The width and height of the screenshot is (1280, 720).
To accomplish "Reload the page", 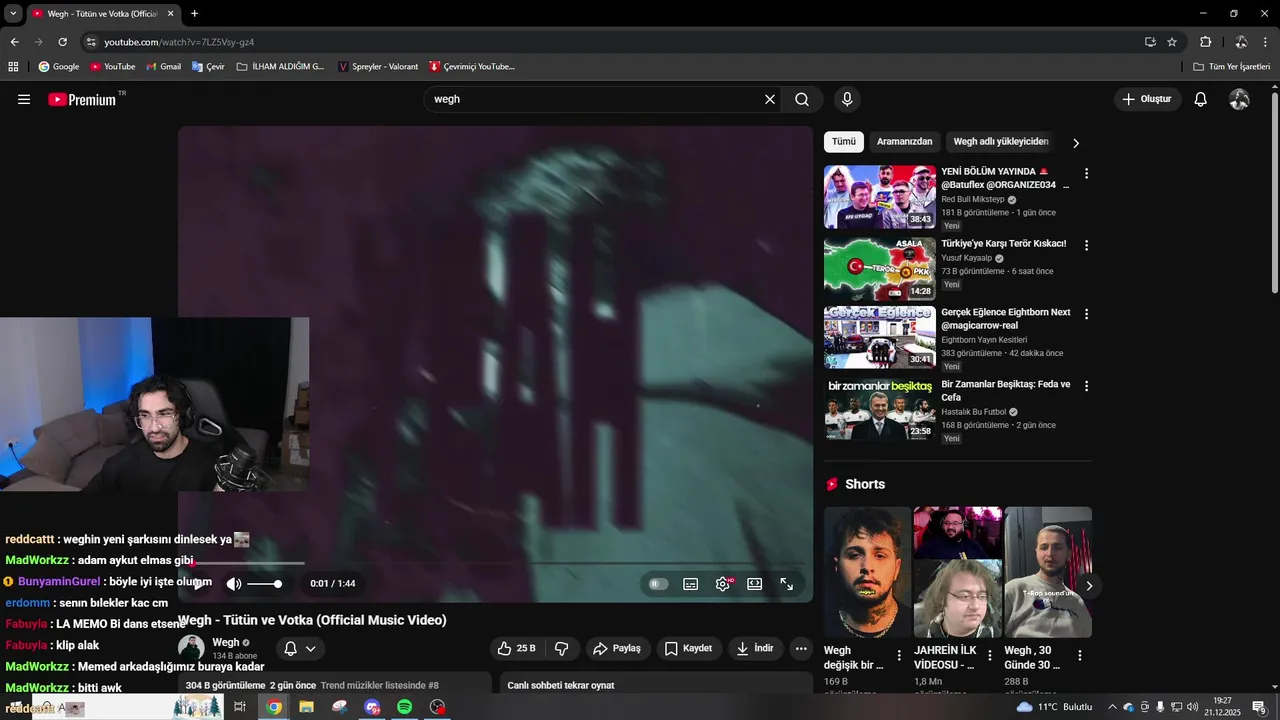I will click(62, 42).
